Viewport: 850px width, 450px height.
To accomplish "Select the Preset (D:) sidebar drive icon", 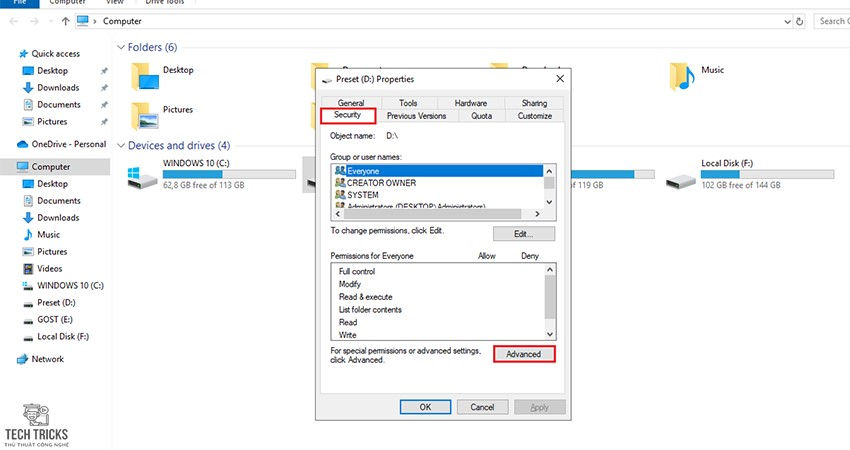I will [x=28, y=304].
